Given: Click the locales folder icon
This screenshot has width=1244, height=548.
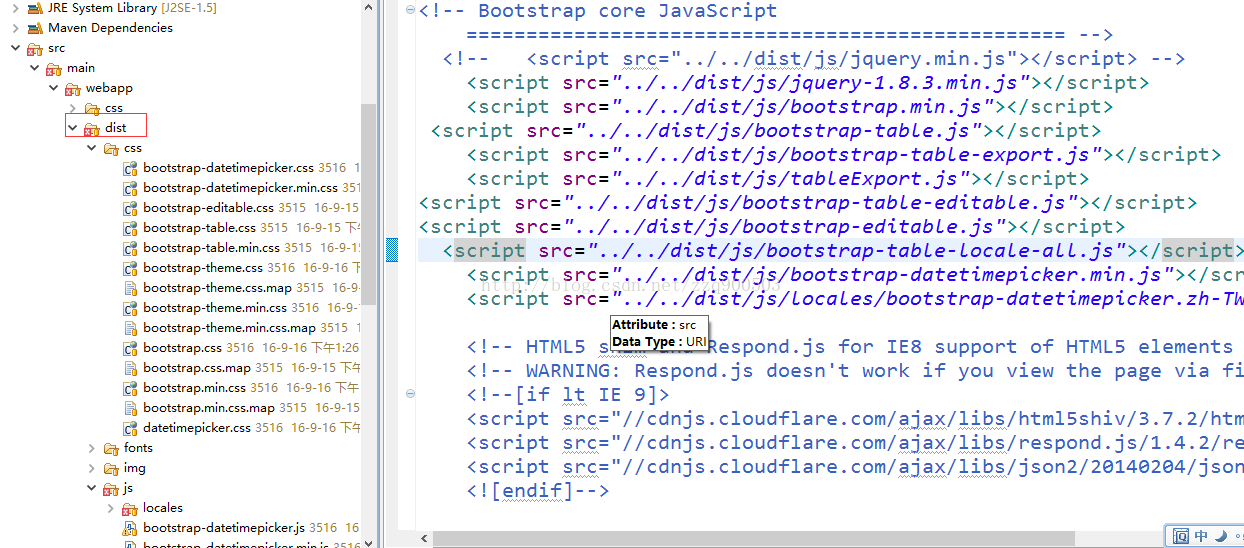Looking at the screenshot, I should coord(129,508).
